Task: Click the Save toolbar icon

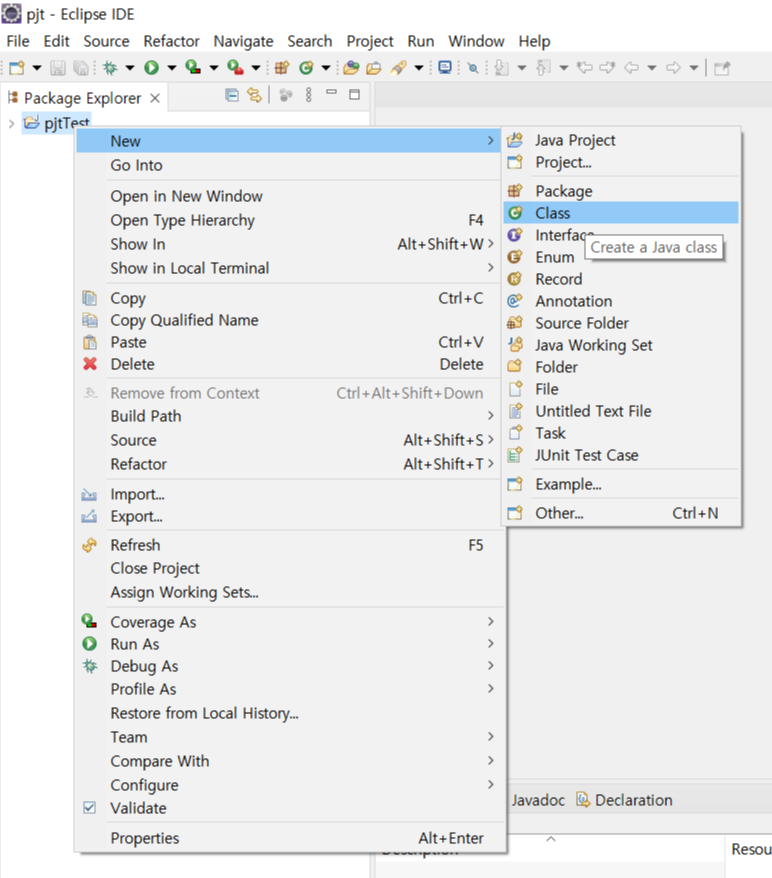Action: click(x=58, y=68)
